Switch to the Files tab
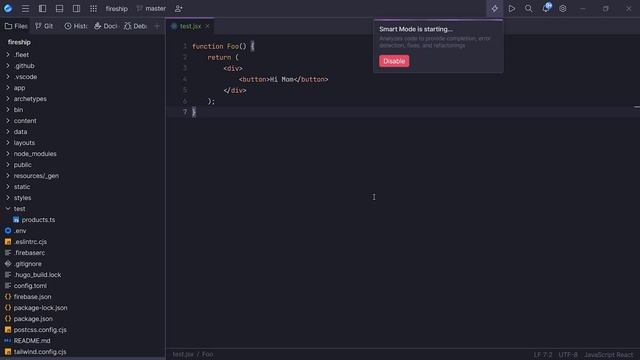 16,26
